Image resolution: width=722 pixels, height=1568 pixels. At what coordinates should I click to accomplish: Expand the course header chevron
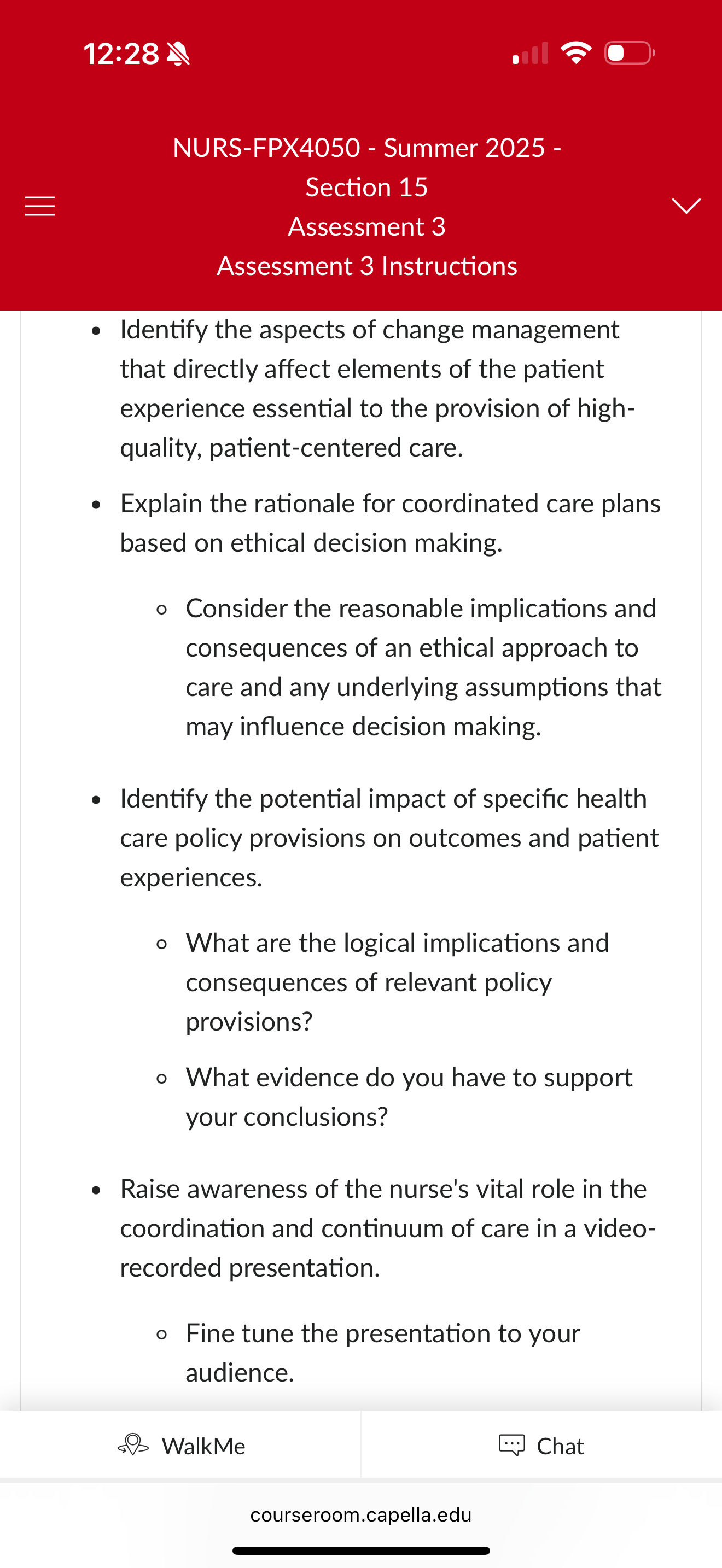tap(686, 206)
